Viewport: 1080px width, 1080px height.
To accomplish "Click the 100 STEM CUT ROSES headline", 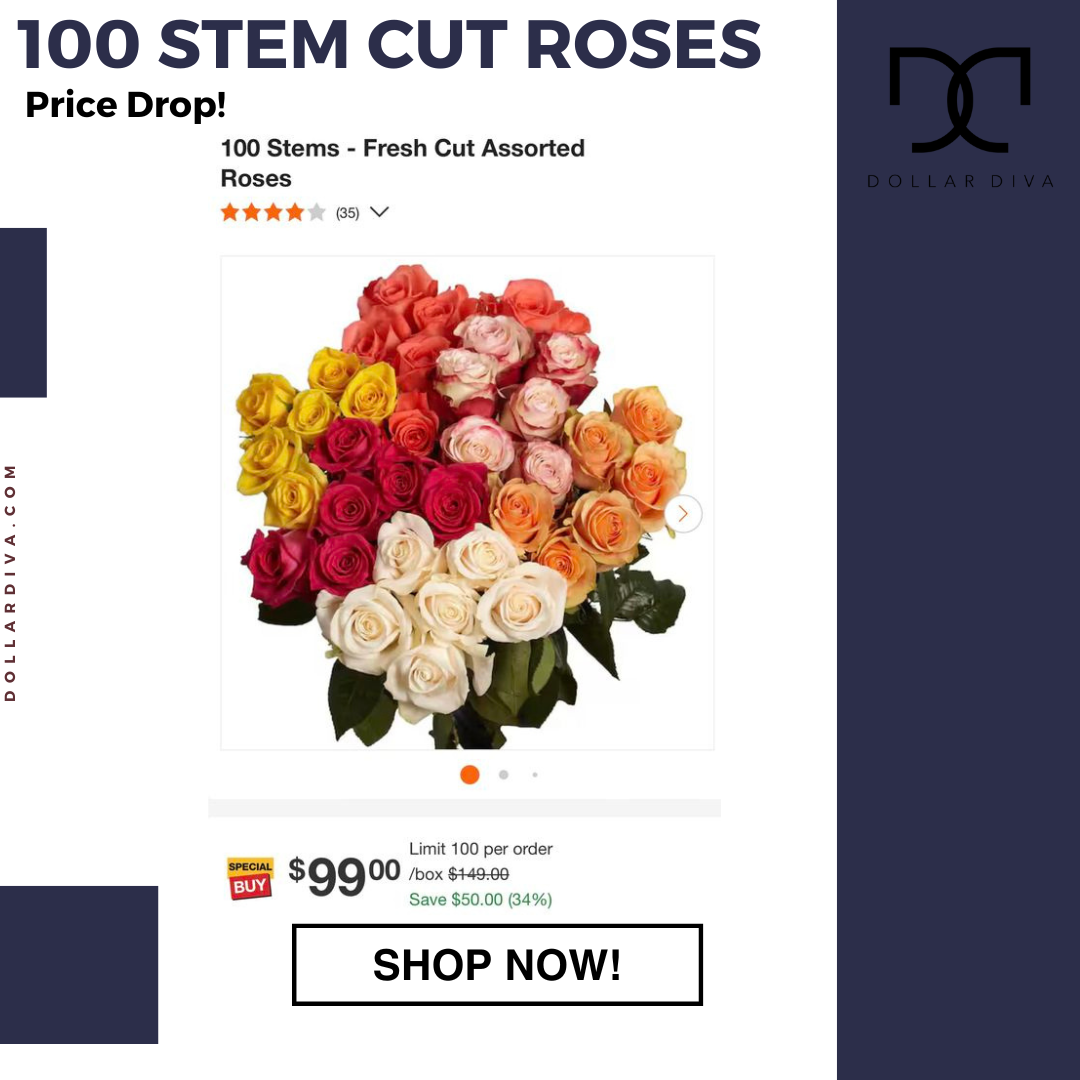I will tap(389, 45).
